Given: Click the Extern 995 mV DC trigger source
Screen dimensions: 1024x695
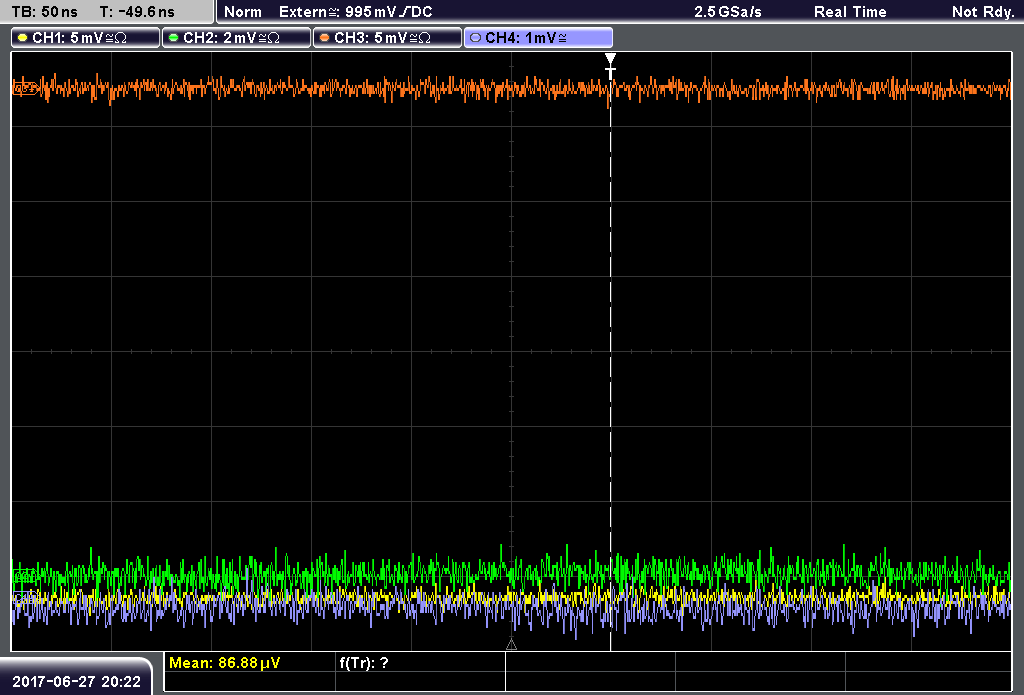Looking at the screenshot, I should point(355,12).
